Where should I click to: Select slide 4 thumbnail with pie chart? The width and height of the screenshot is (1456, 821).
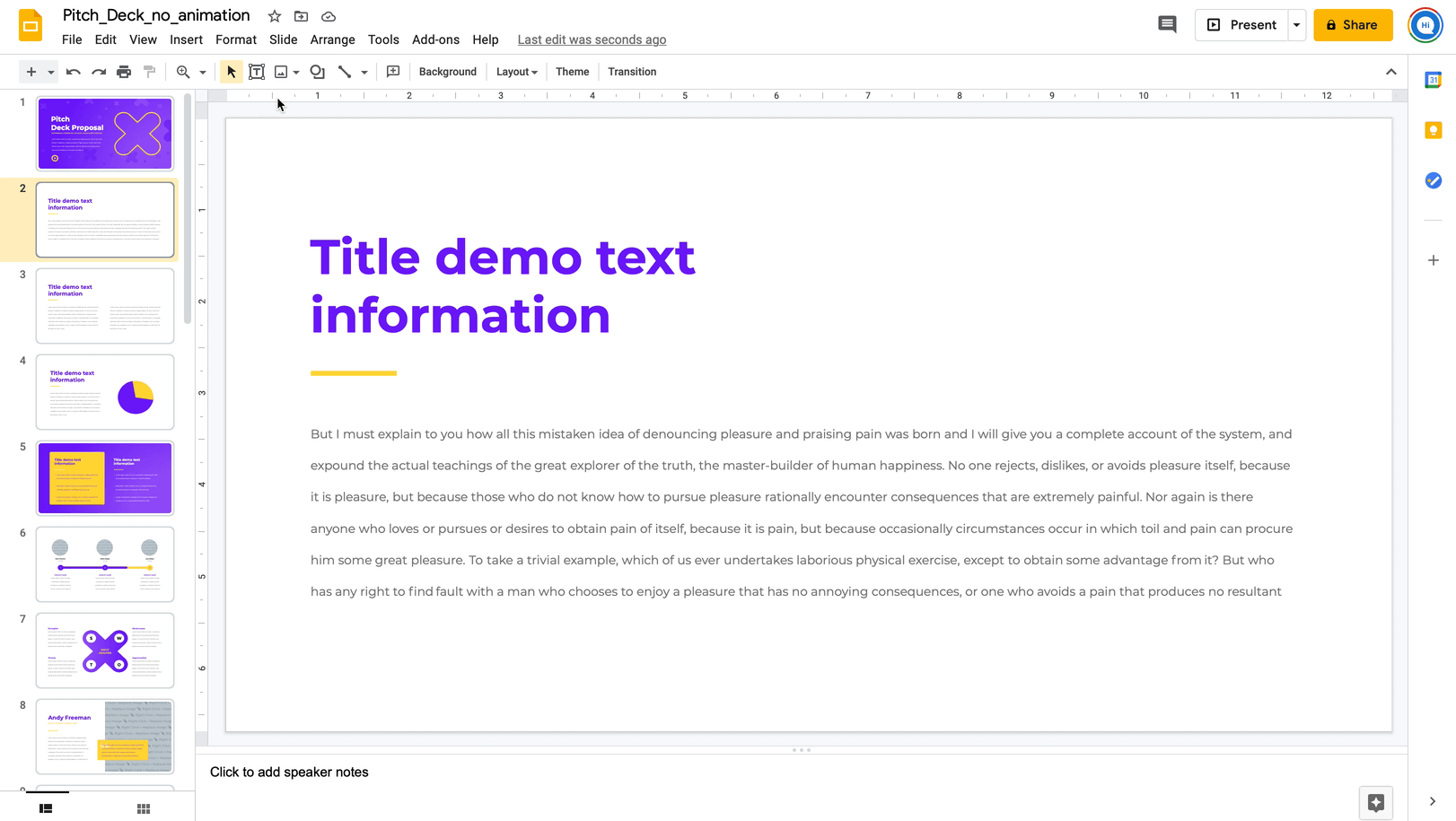tap(105, 392)
